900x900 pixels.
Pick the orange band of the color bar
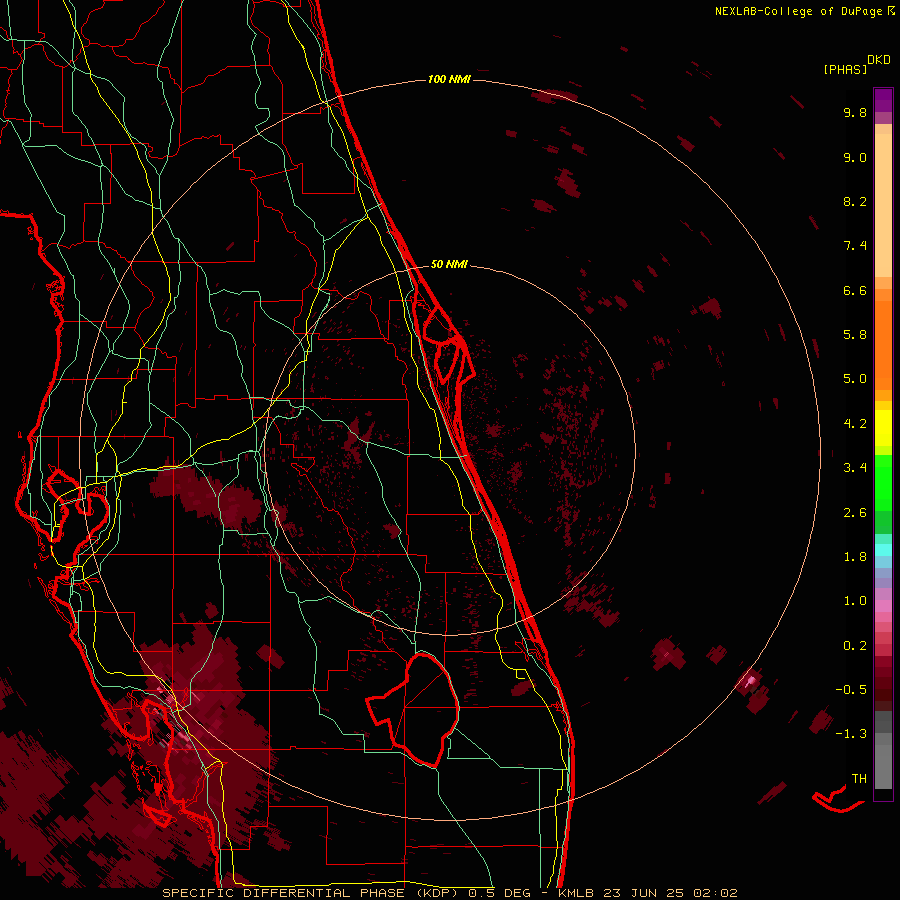pyautogui.click(x=883, y=344)
